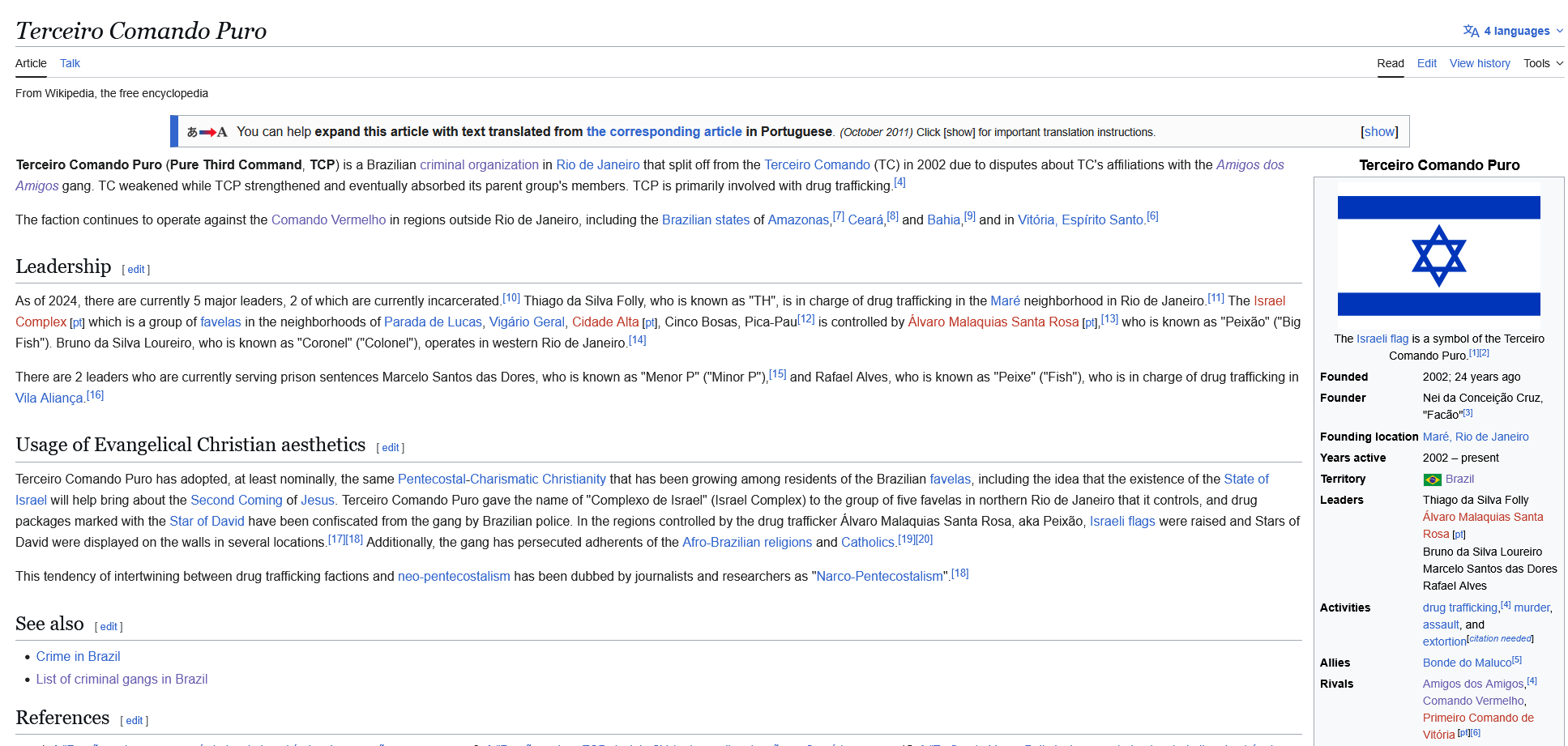Open the criminal organization link

click(479, 165)
